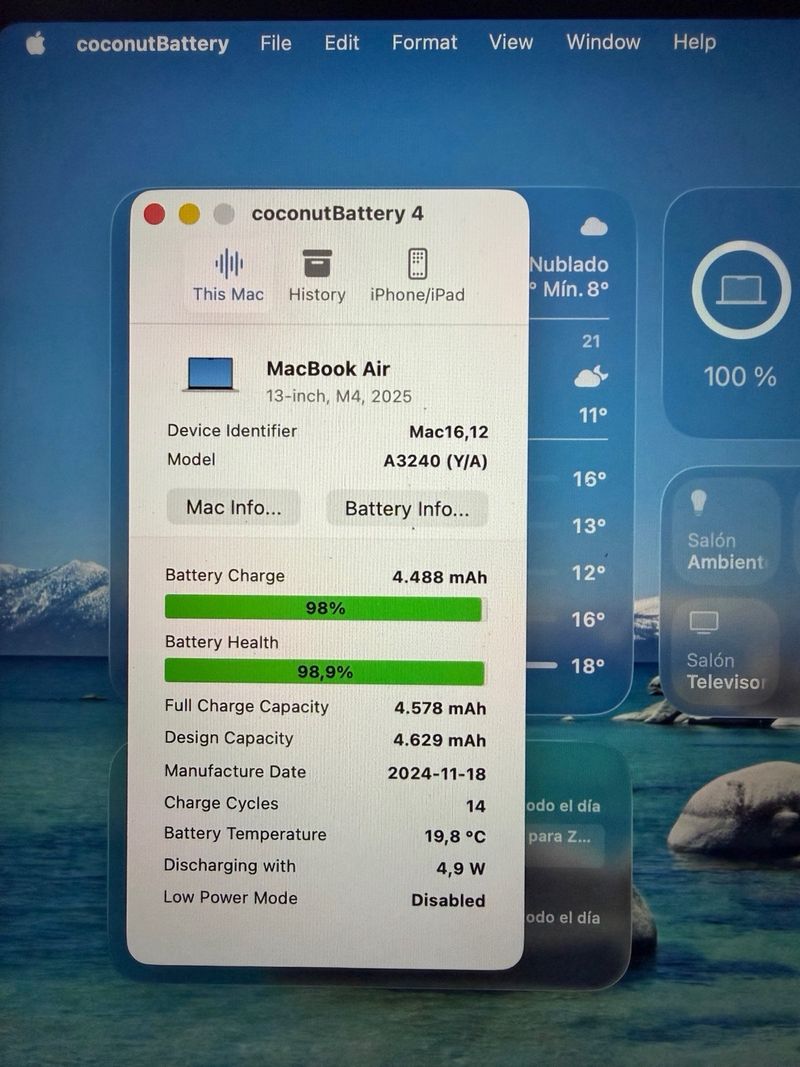Click the Battery Health 98,9% bar
The height and width of the screenshot is (1067, 800).
[324, 672]
